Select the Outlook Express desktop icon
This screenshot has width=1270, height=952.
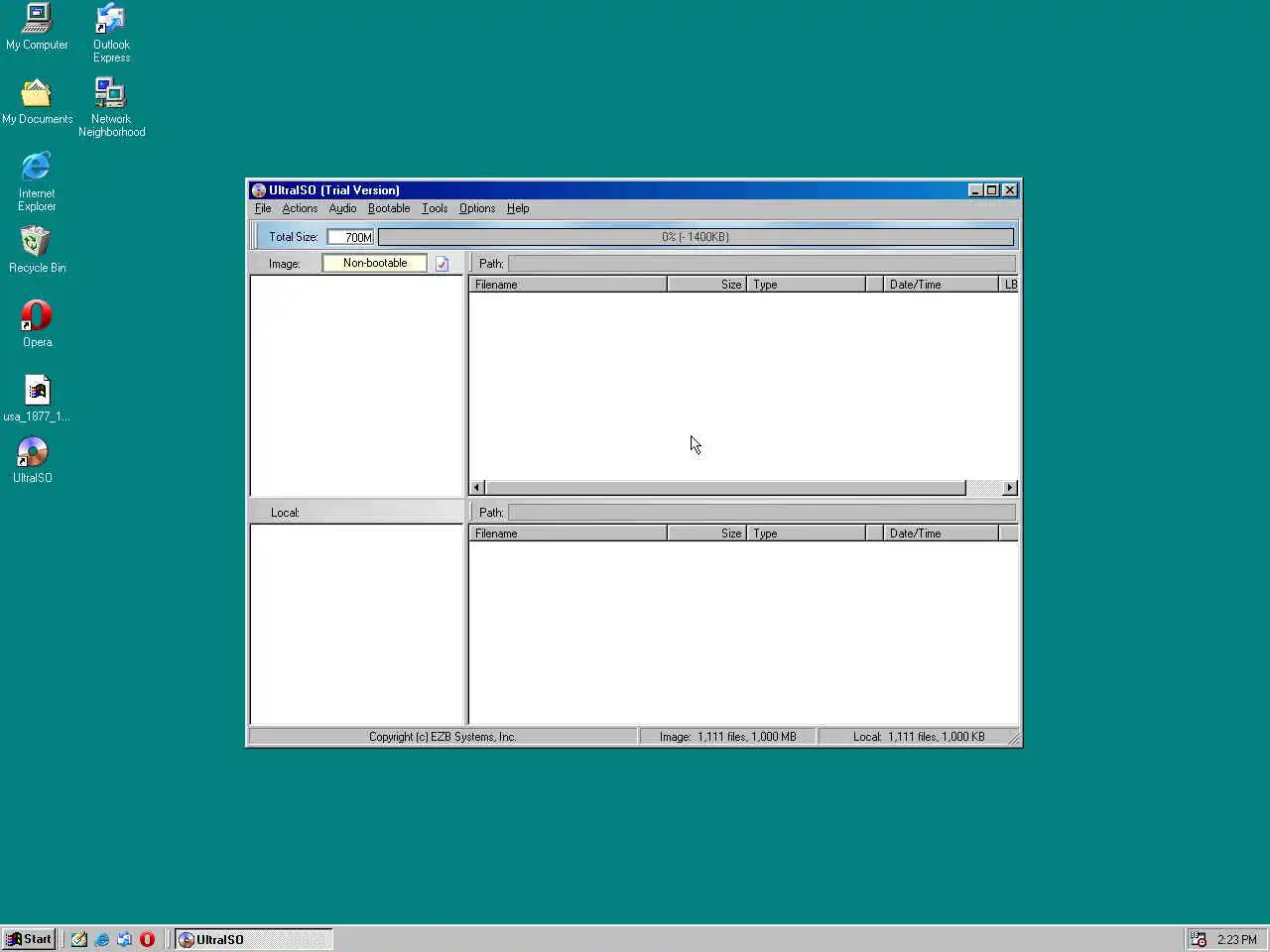pyautogui.click(x=111, y=32)
